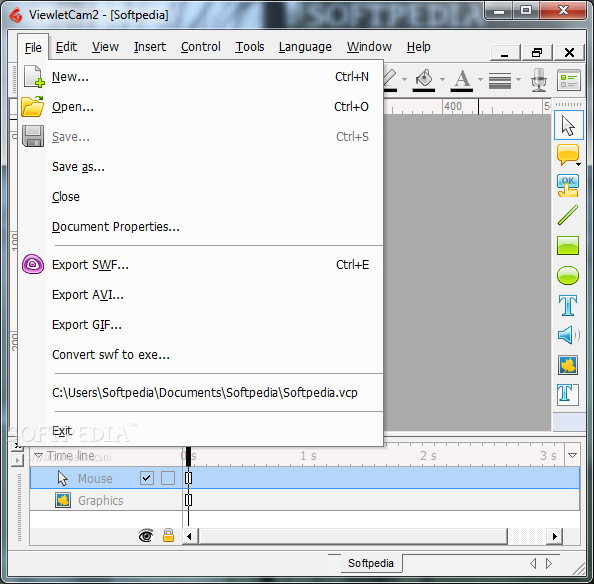Open the fill color dropdown arrow
The width and height of the screenshot is (594, 584).
[x=442, y=80]
